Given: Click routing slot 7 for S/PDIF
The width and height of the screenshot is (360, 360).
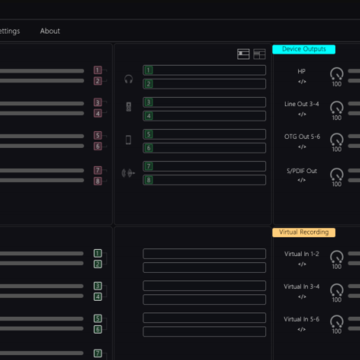Looking at the screenshot, I should 204,166.
